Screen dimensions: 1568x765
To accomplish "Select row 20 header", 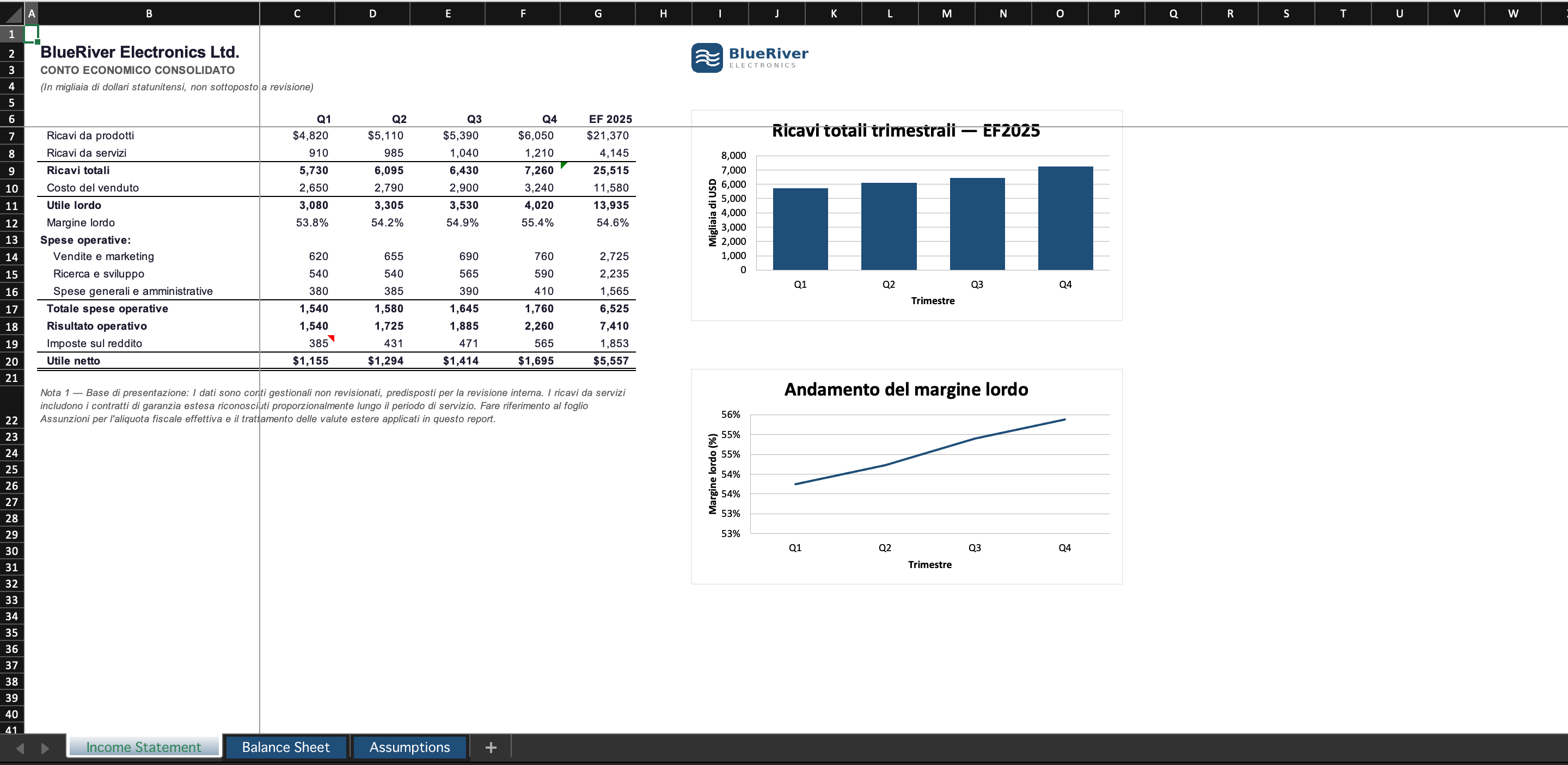I will (x=11, y=361).
